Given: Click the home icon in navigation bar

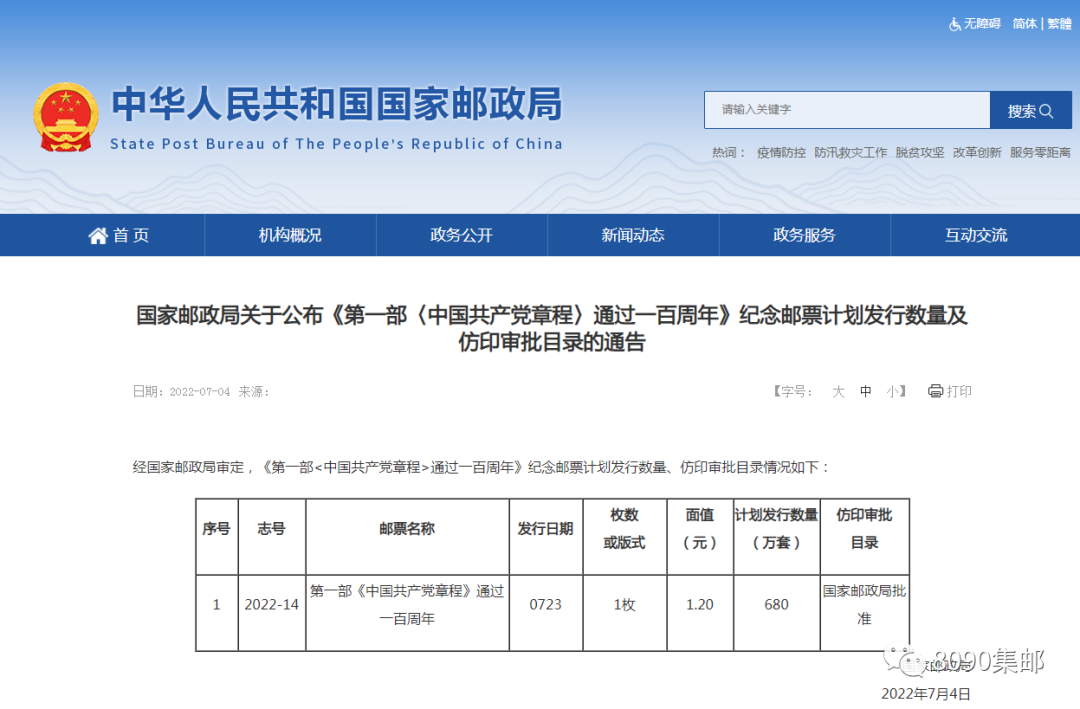Looking at the screenshot, I should click(98, 236).
